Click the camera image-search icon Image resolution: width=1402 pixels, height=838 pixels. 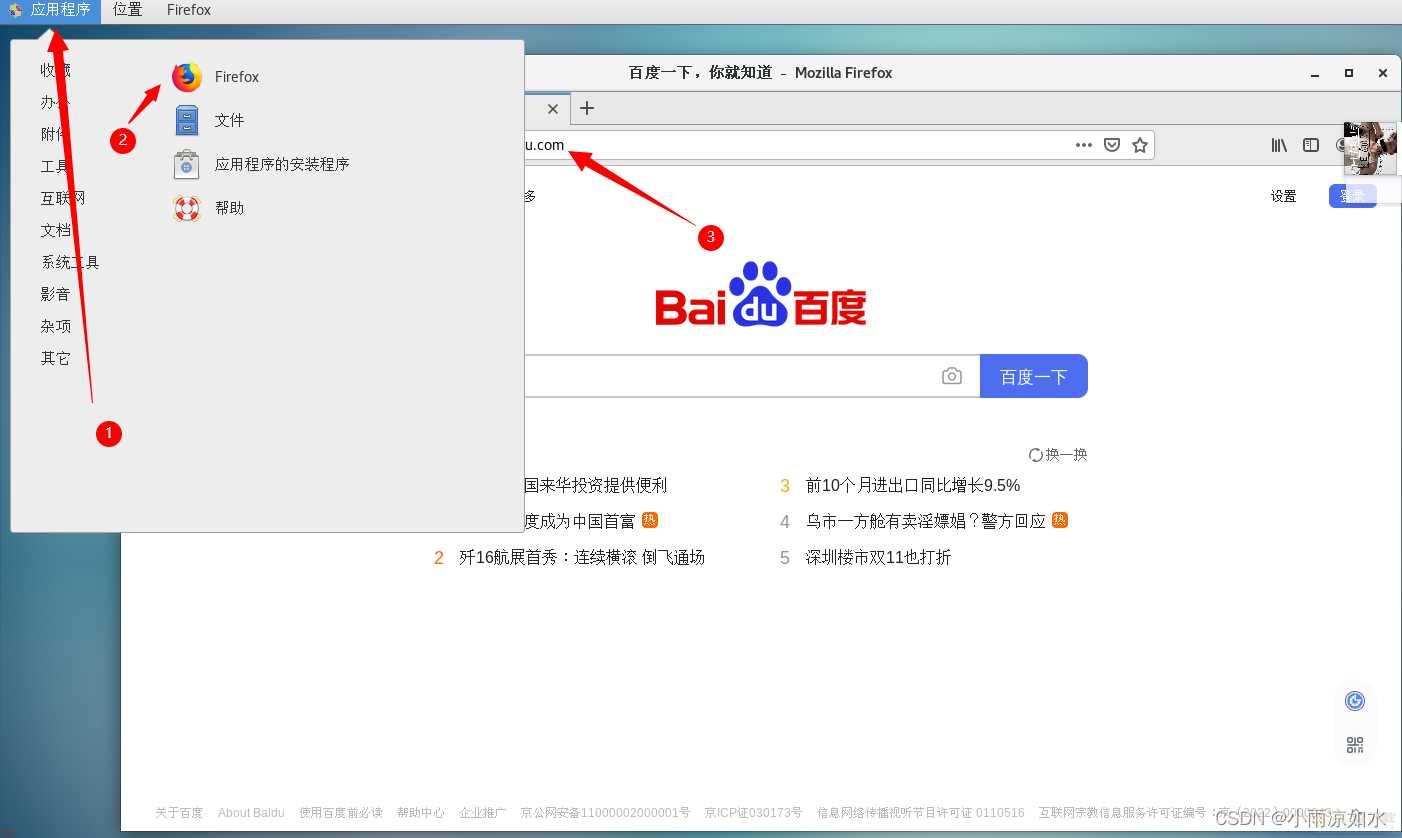[952, 376]
